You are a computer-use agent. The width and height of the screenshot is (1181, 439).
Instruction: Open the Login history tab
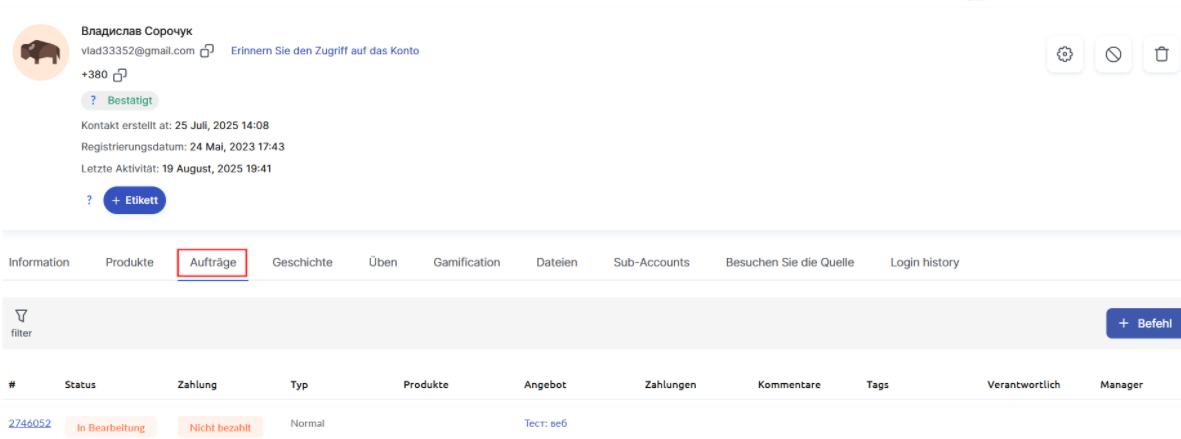click(925, 262)
